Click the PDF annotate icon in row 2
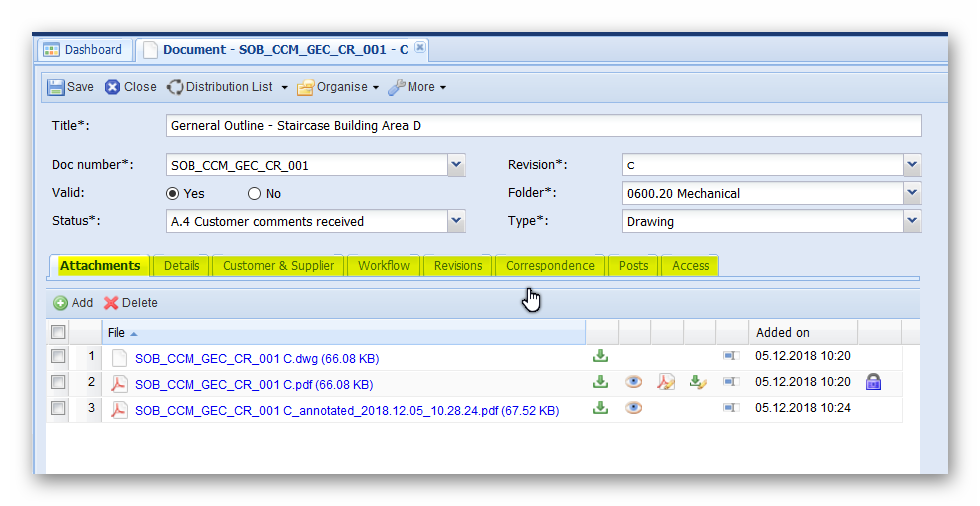Image resolution: width=980 pixels, height=506 pixels. click(x=666, y=382)
